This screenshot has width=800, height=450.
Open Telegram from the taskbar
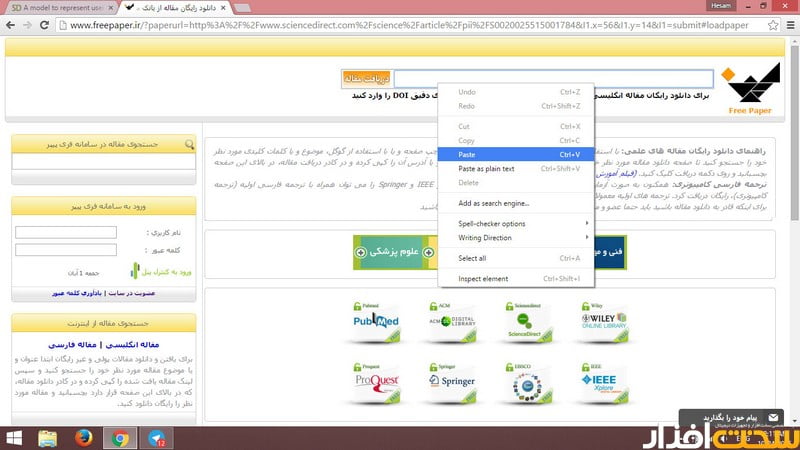(156, 438)
